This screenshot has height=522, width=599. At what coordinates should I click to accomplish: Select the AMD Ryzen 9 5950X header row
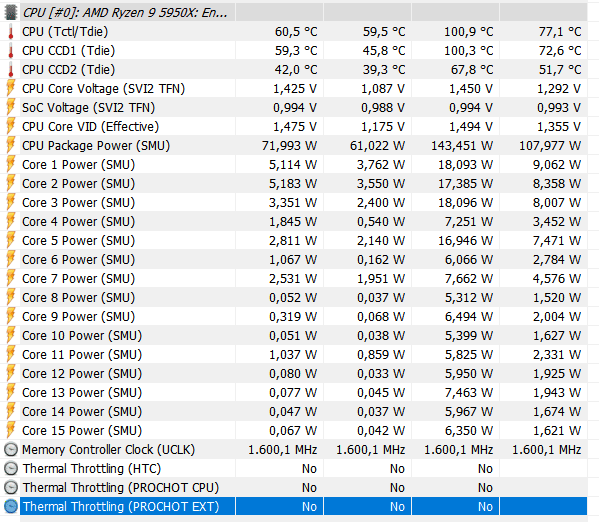(304, 12)
